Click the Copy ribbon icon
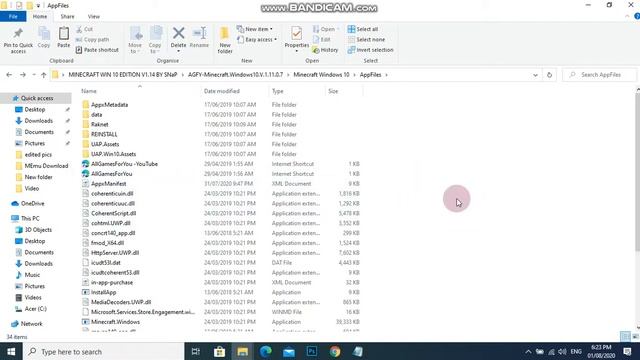Image resolution: width=640 pixels, height=360 pixels. (44, 33)
